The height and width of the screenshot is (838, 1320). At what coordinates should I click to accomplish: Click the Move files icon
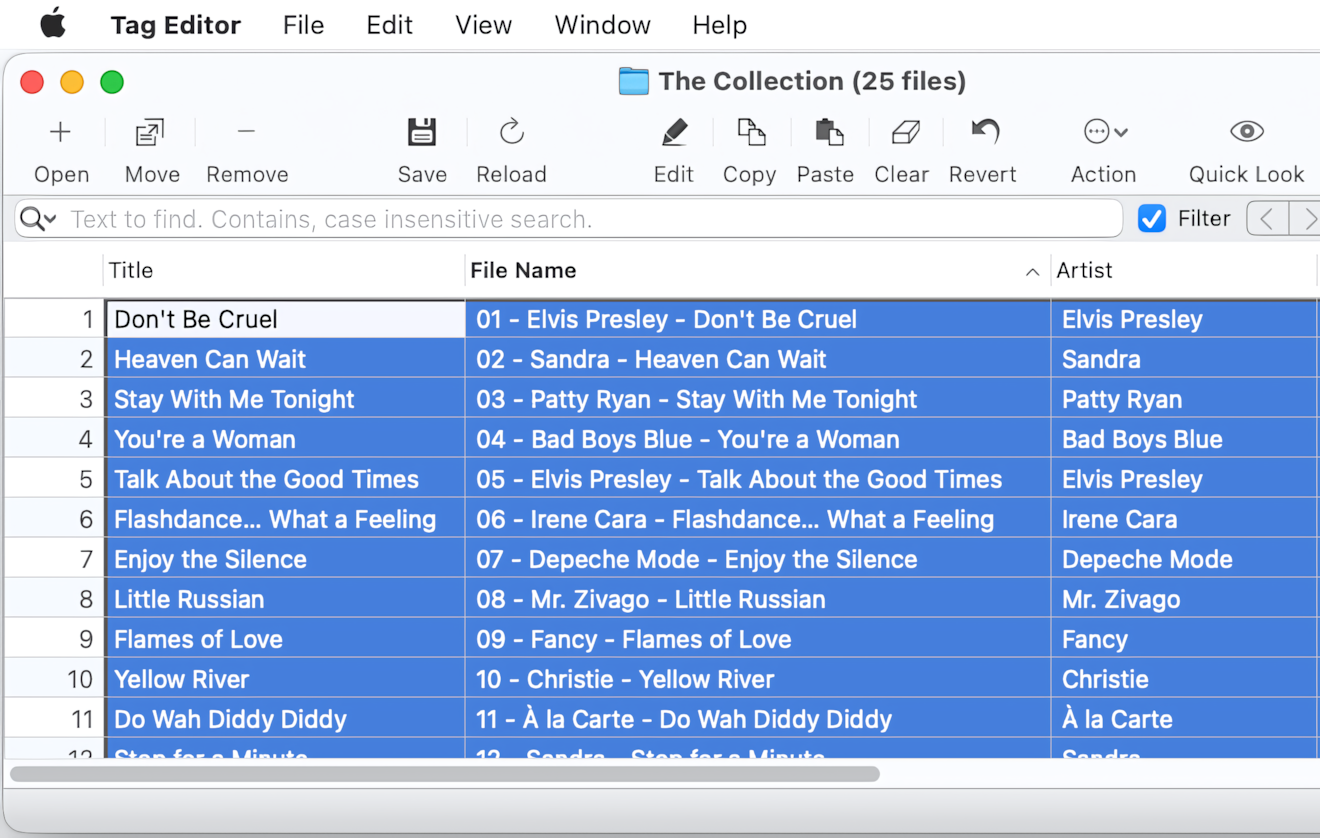click(x=151, y=132)
